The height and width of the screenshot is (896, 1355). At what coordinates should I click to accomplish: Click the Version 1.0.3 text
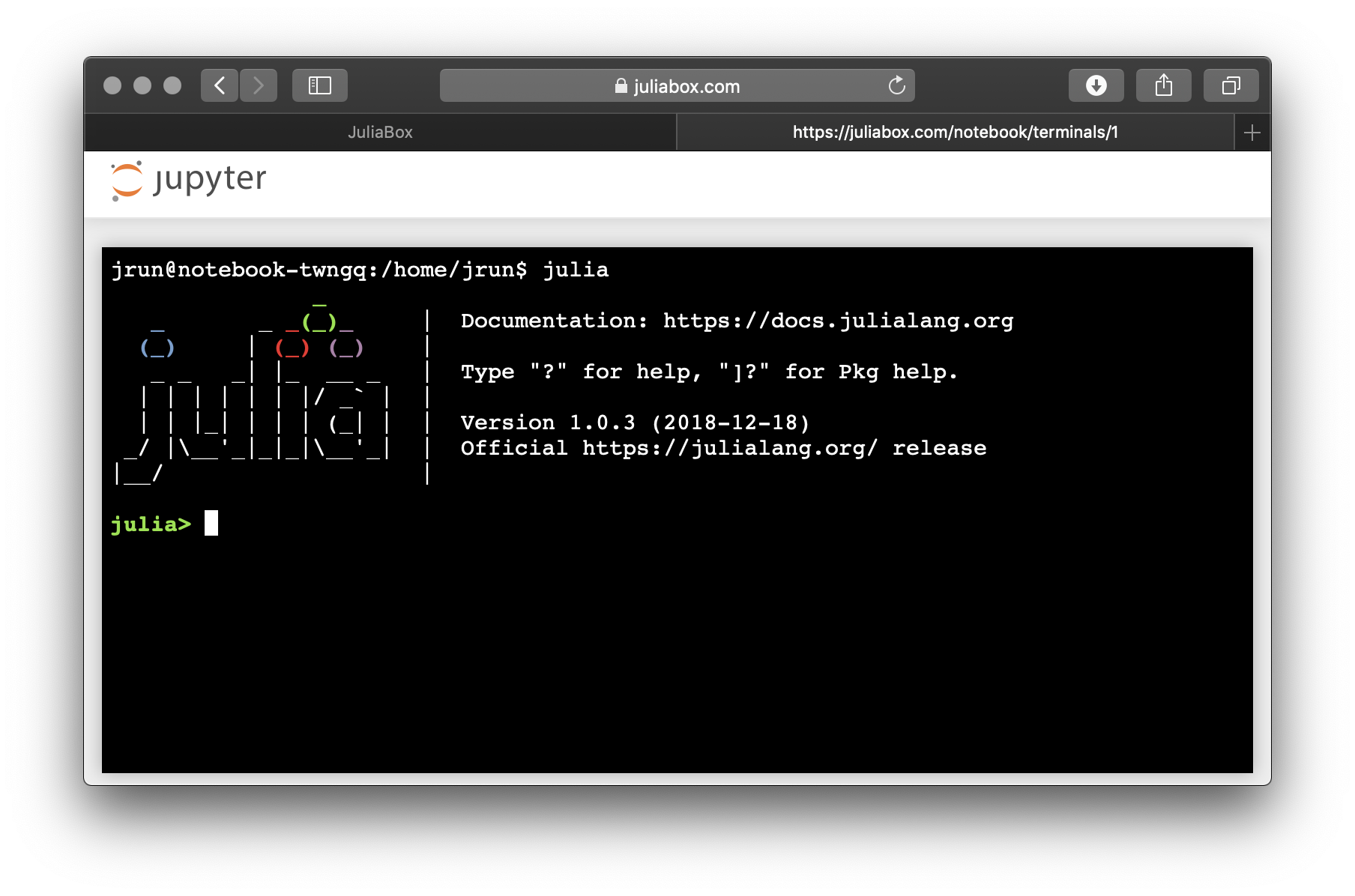(x=548, y=423)
